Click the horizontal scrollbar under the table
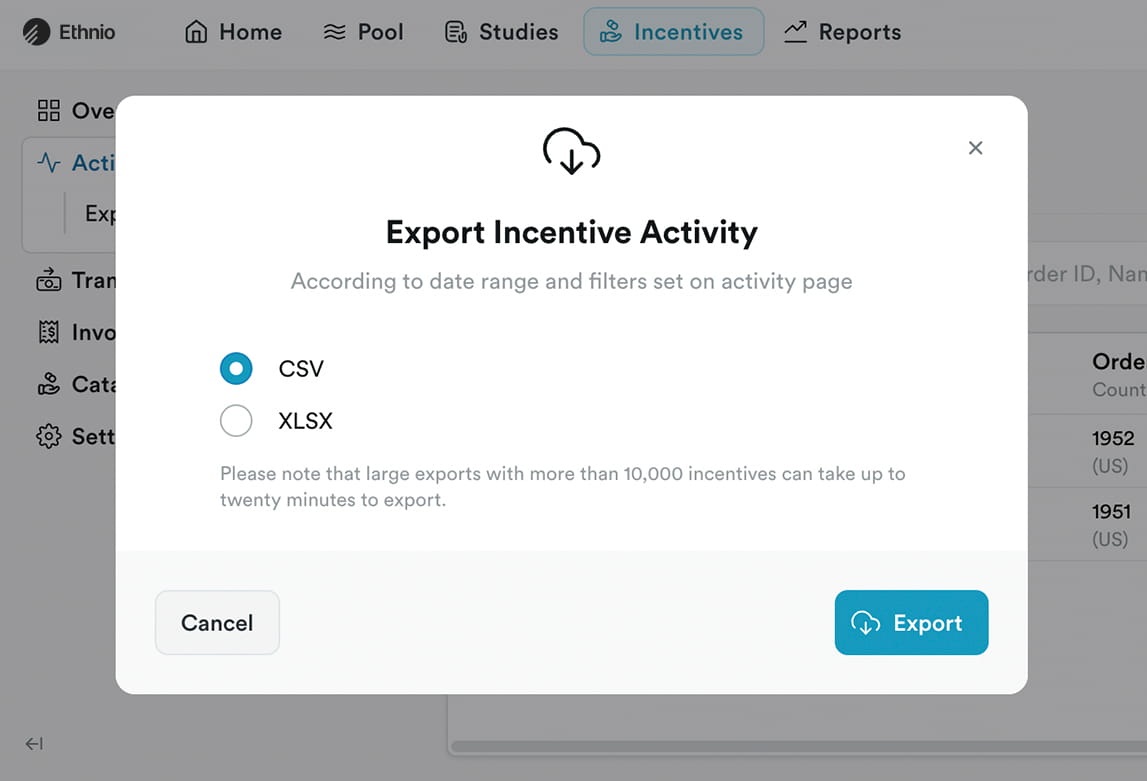The image size is (1147, 781). 799,747
